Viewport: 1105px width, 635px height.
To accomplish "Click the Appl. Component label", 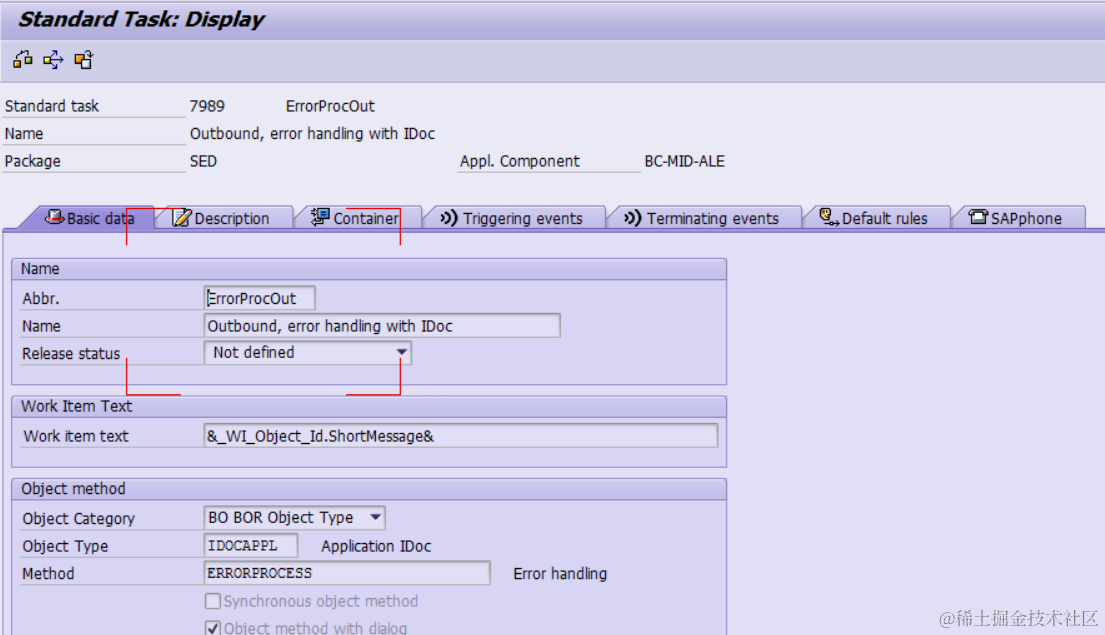I will click(x=519, y=161).
